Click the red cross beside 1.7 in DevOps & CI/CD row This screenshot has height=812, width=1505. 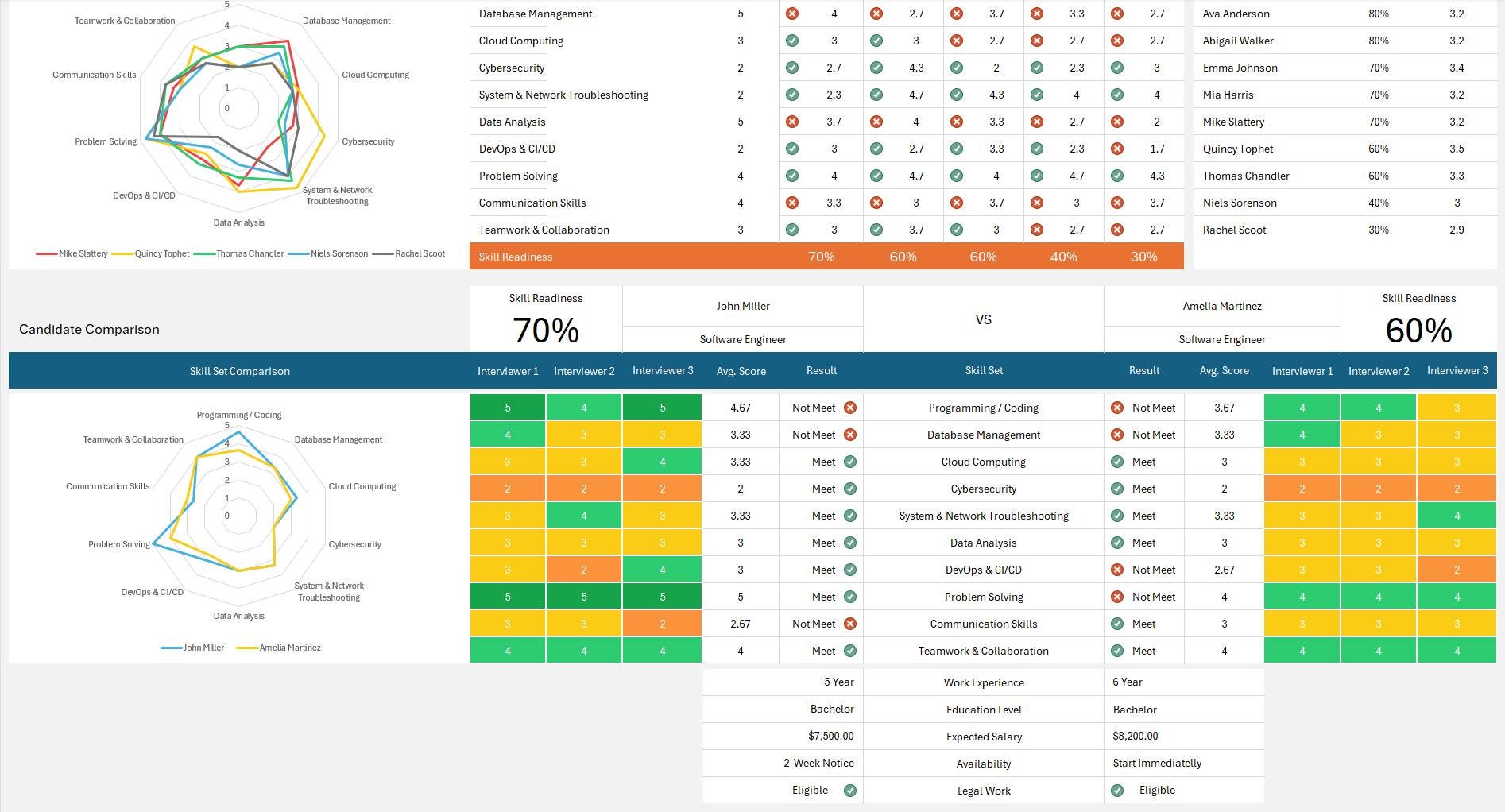point(1116,149)
